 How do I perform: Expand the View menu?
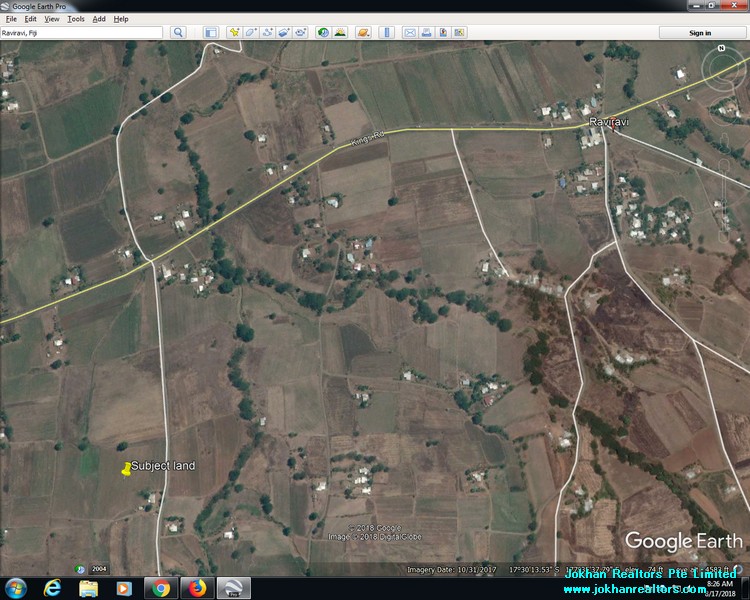[52, 19]
